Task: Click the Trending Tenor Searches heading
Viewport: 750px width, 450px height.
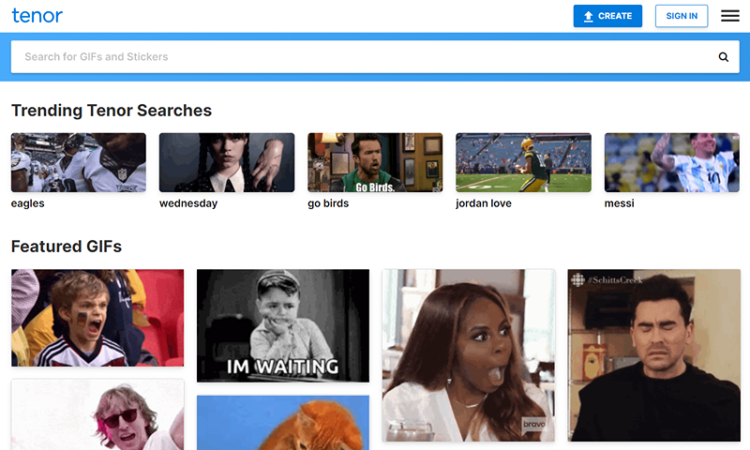Action: (x=111, y=110)
